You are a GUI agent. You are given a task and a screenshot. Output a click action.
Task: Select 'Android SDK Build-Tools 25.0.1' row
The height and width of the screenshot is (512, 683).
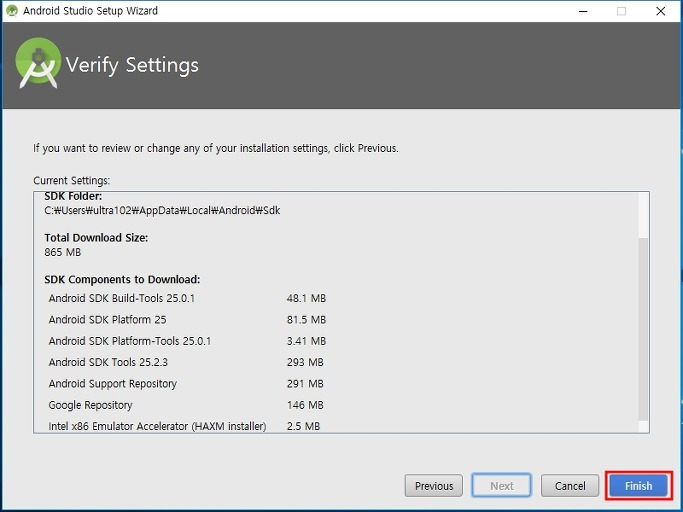click(x=187, y=298)
